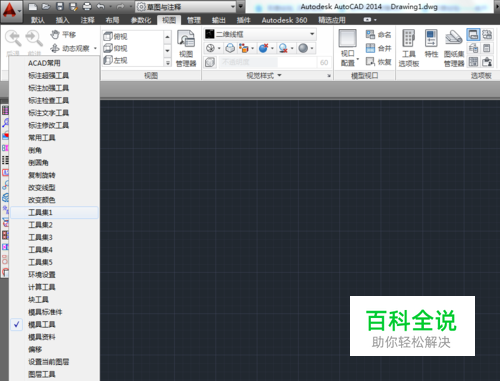Click the 不透明度 opacity slider
The width and height of the screenshot is (500, 381).
coord(268,62)
